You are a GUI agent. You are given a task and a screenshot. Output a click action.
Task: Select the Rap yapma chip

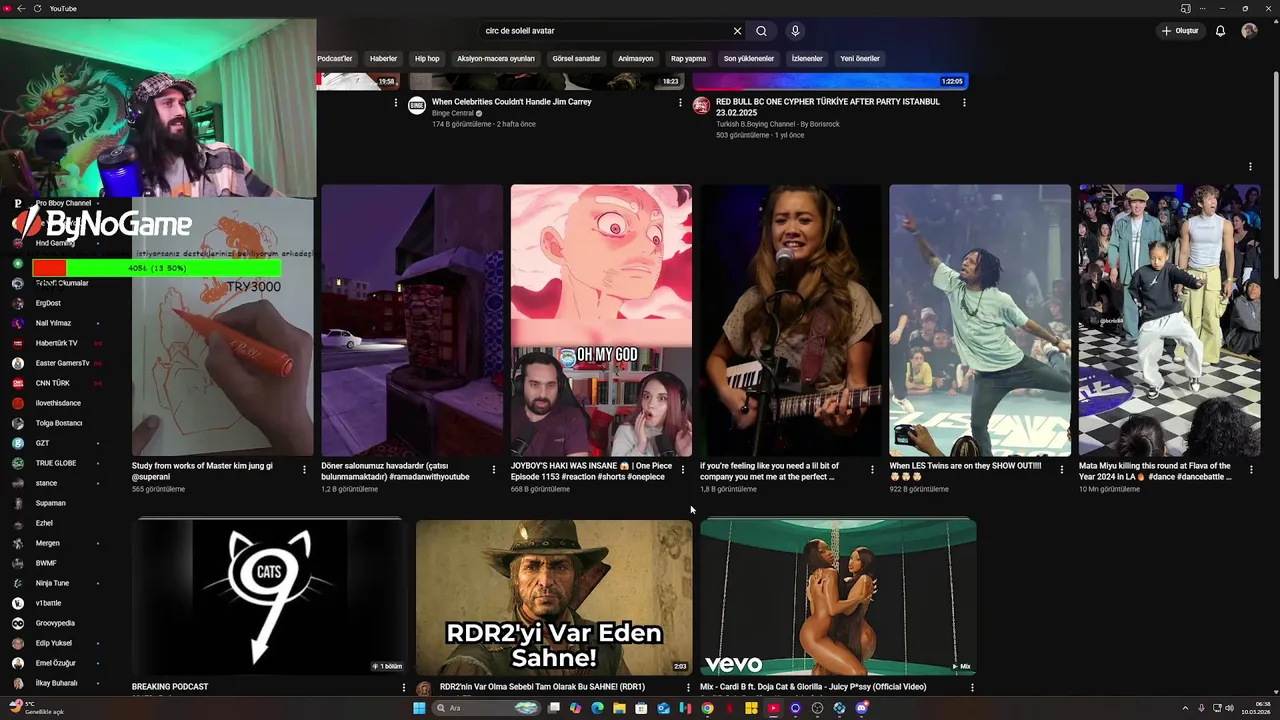688,58
